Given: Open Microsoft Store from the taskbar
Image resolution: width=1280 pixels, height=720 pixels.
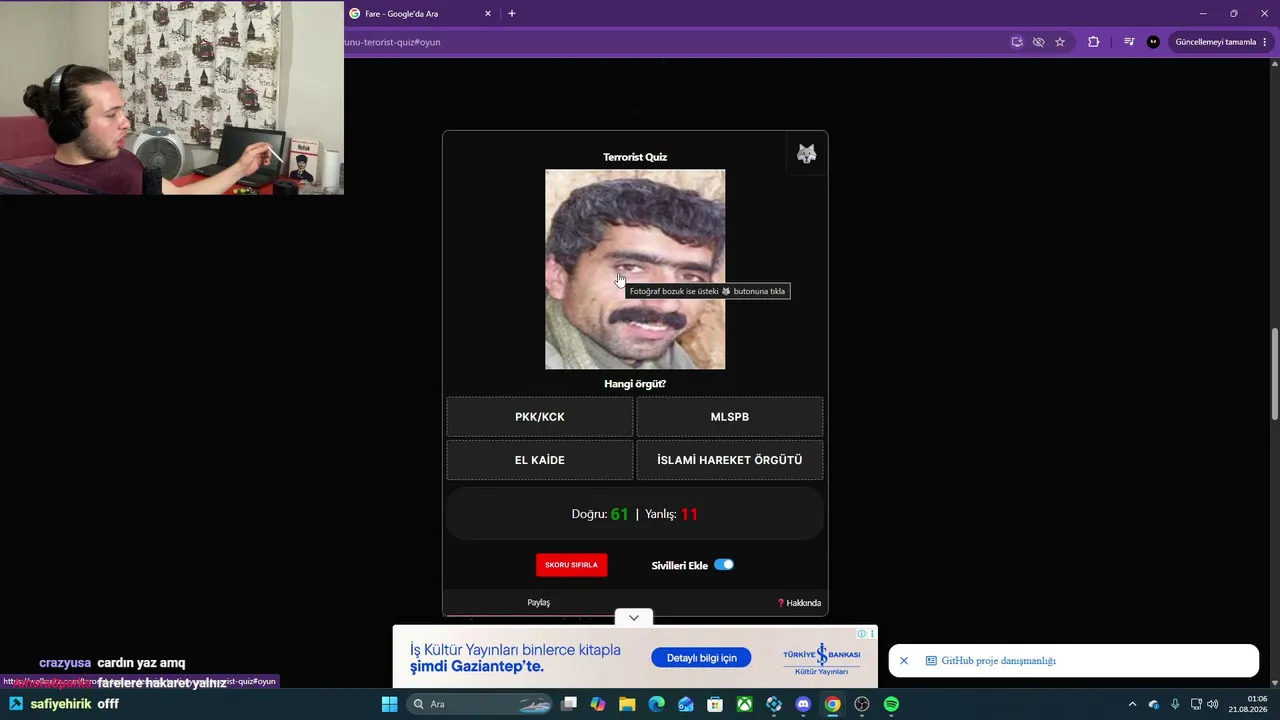Looking at the screenshot, I should click(x=715, y=704).
